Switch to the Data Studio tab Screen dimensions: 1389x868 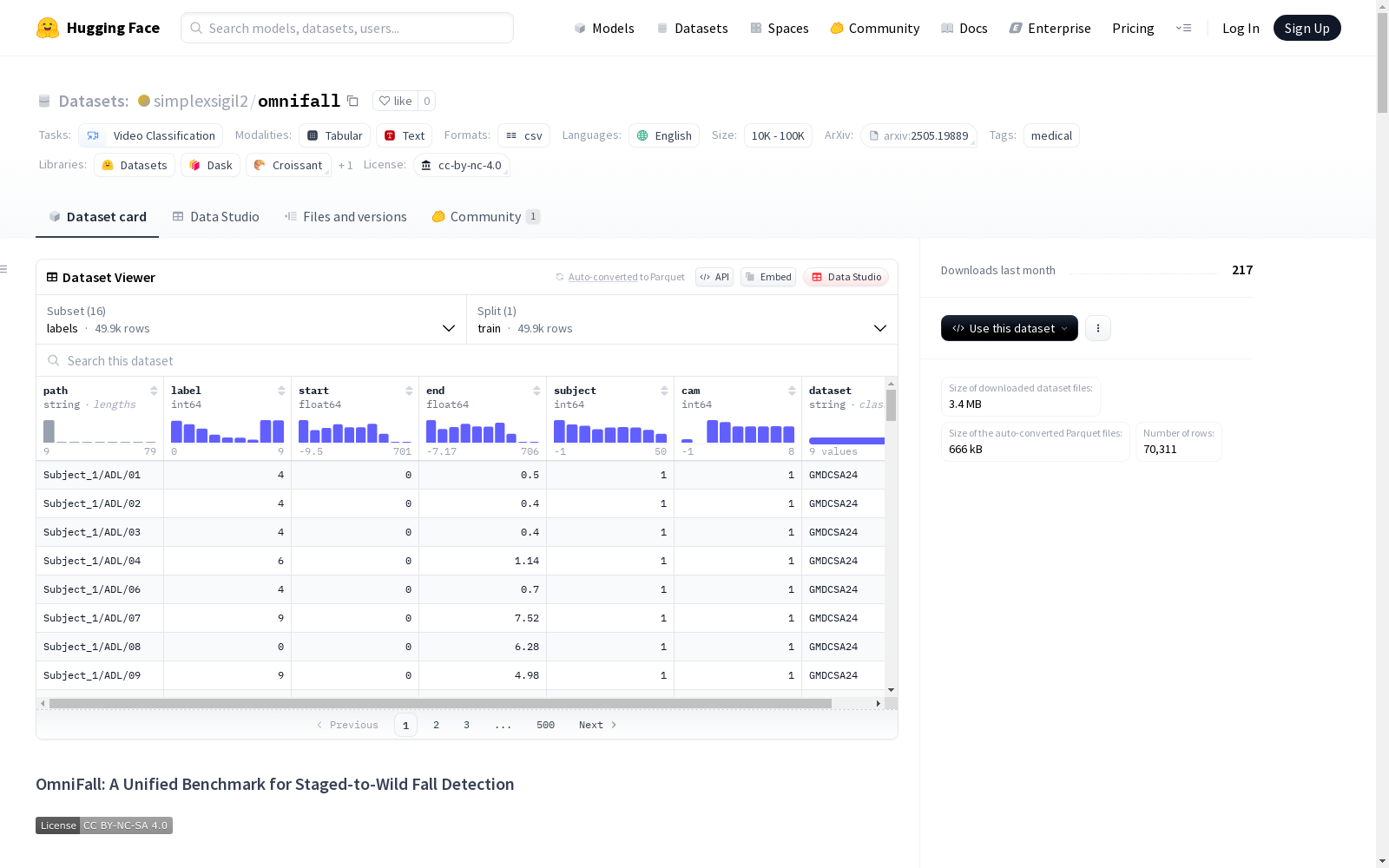[x=215, y=217]
